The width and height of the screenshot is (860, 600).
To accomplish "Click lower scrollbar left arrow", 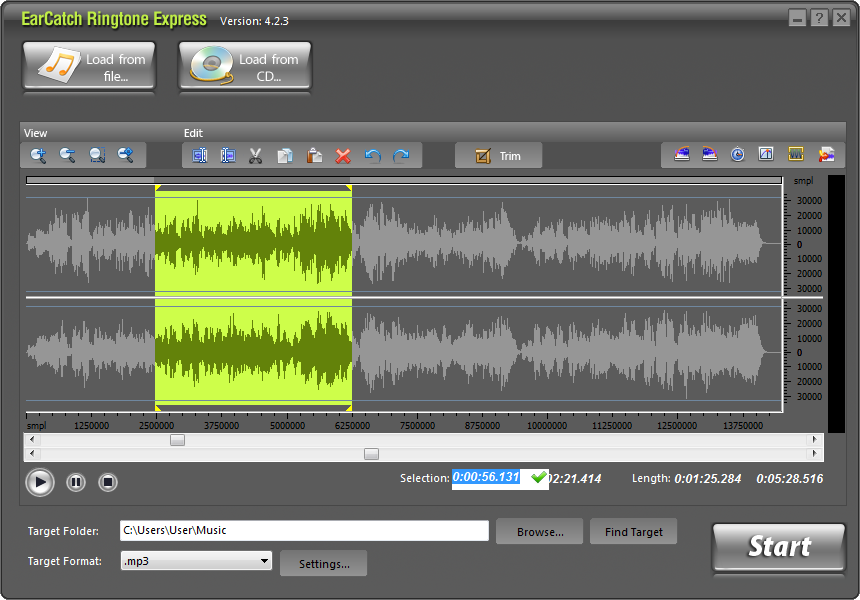I will (x=32, y=454).
